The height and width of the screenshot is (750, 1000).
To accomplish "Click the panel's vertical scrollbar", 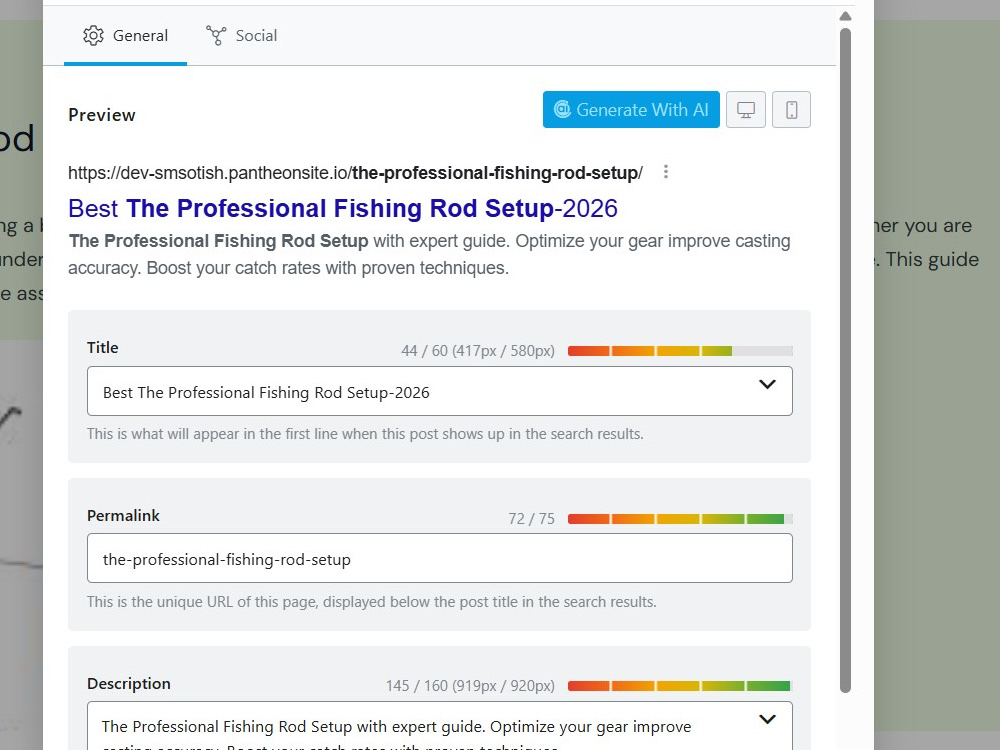I will [x=845, y=360].
